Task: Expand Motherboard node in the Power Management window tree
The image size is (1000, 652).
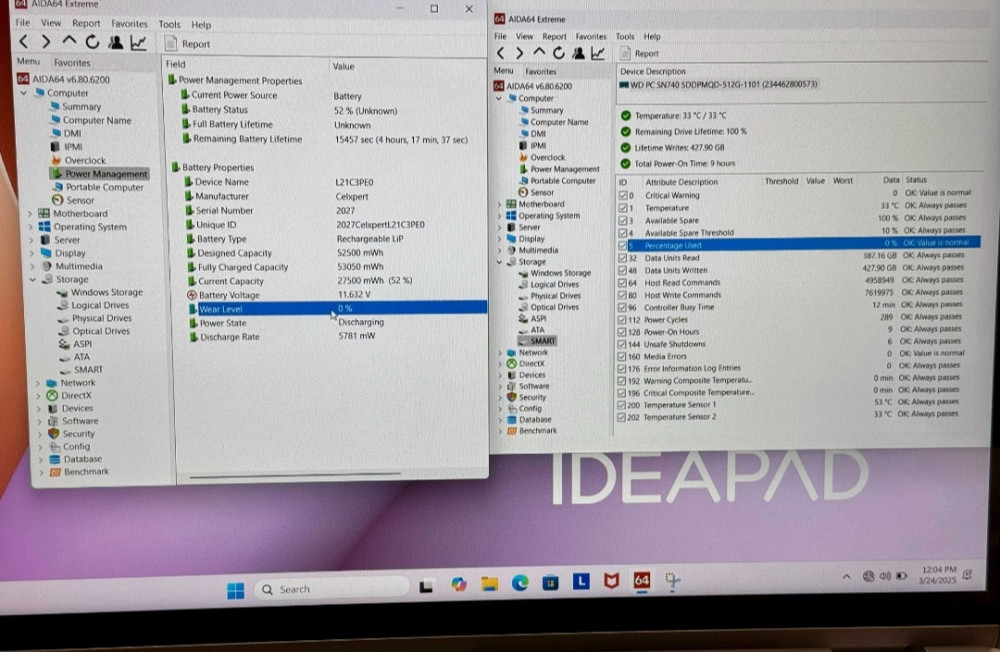Action: (29, 214)
